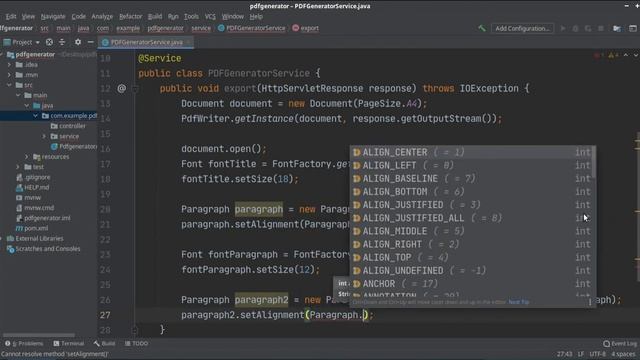Click gutter icon on line 12
This screenshot has width=640, height=360.
pos(122,89)
